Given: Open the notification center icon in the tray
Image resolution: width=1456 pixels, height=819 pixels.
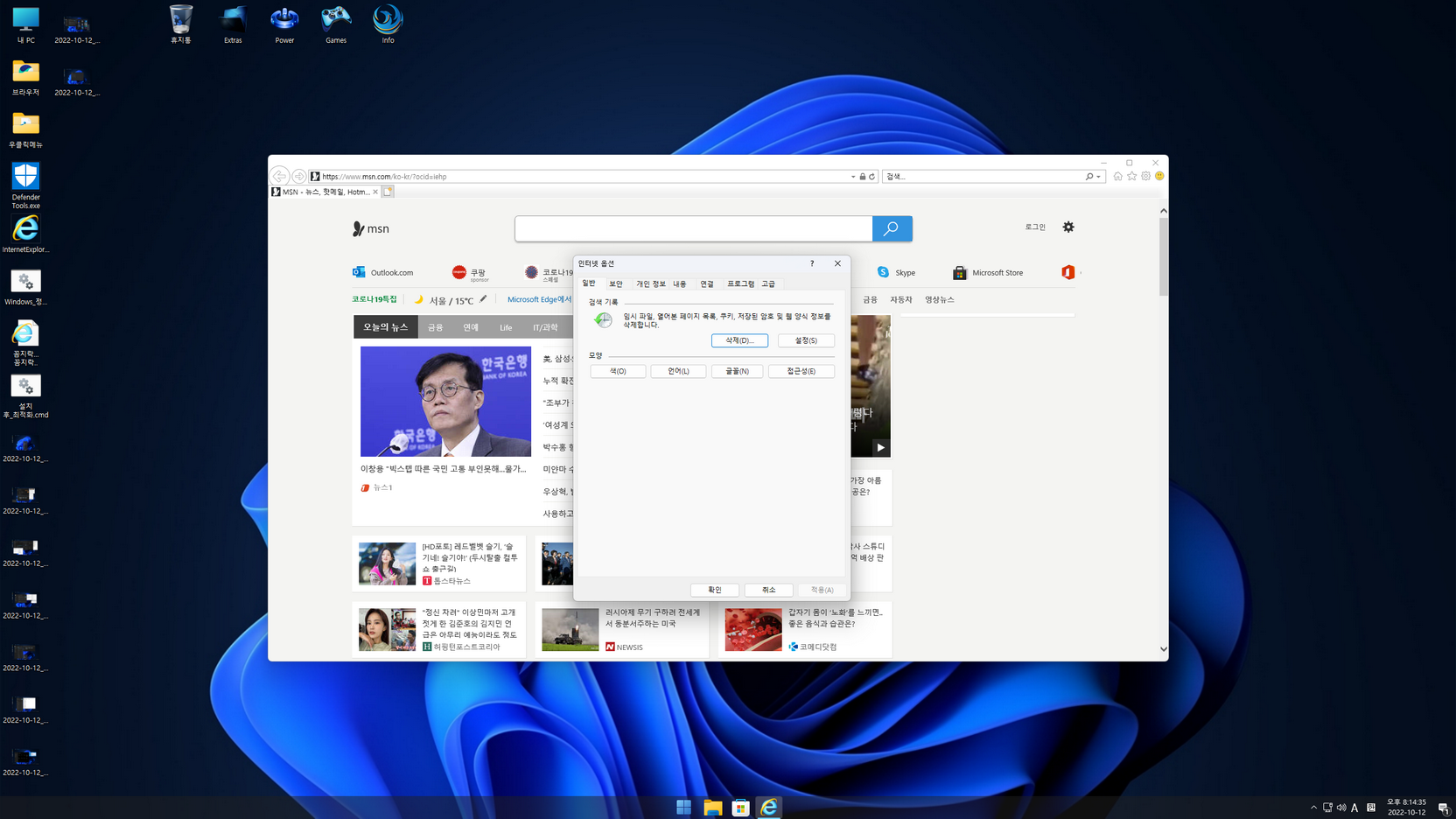Looking at the screenshot, I should (x=1443, y=808).
